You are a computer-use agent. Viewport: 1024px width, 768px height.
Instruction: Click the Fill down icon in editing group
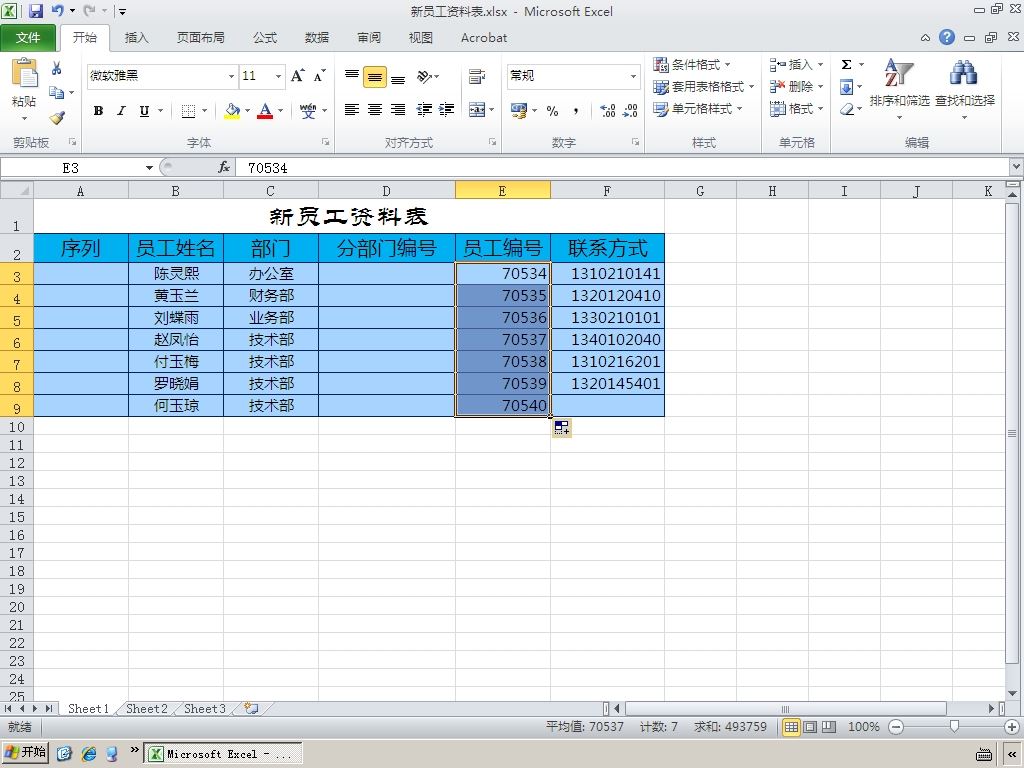click(846, 87)
